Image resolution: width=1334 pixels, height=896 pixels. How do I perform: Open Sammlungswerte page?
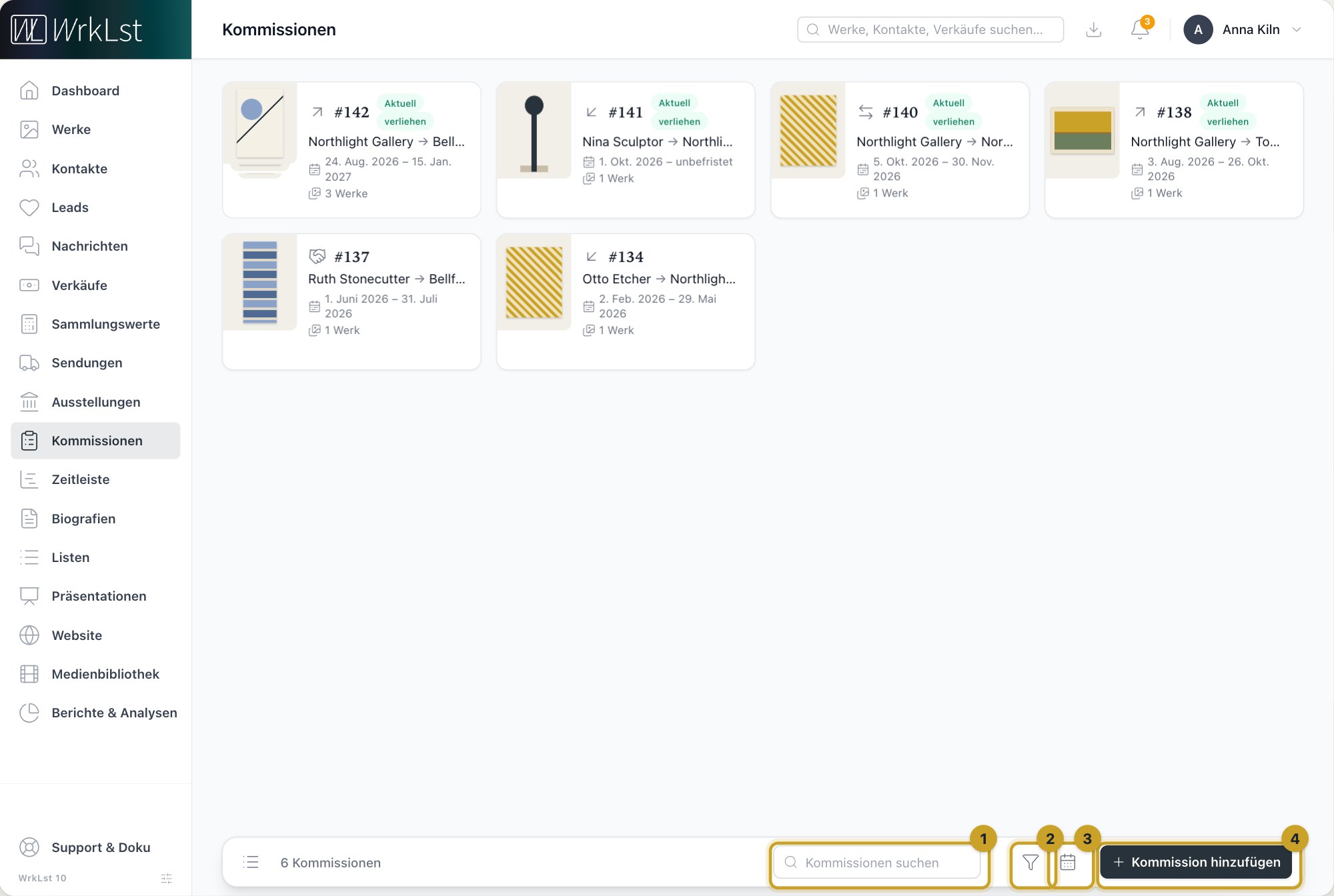95,324
